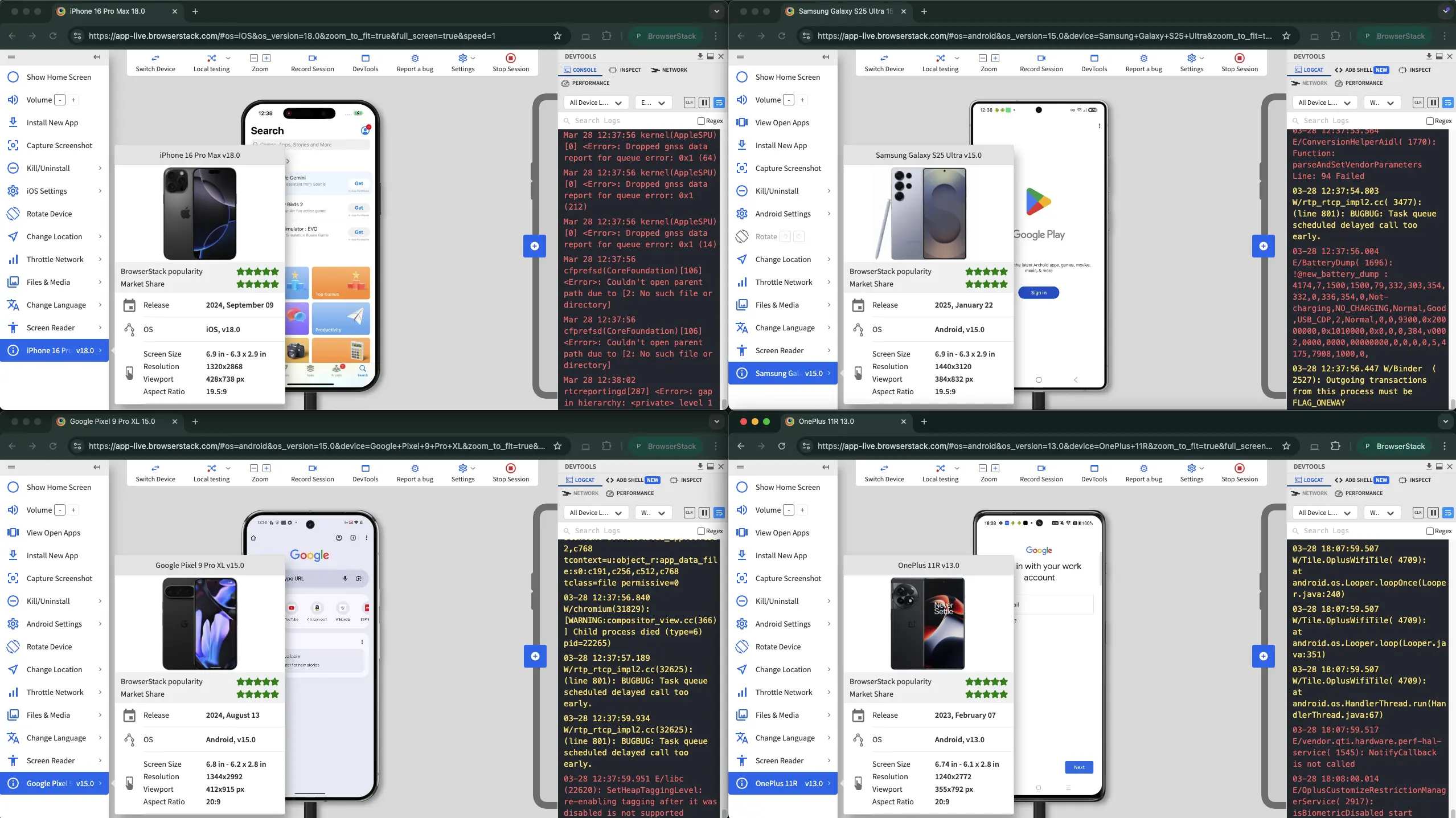This screenshot has width=1456, height=818.
Task: Bookmark page star in OnePlus 11R window address bar
Action: (x=1286, y=446)
